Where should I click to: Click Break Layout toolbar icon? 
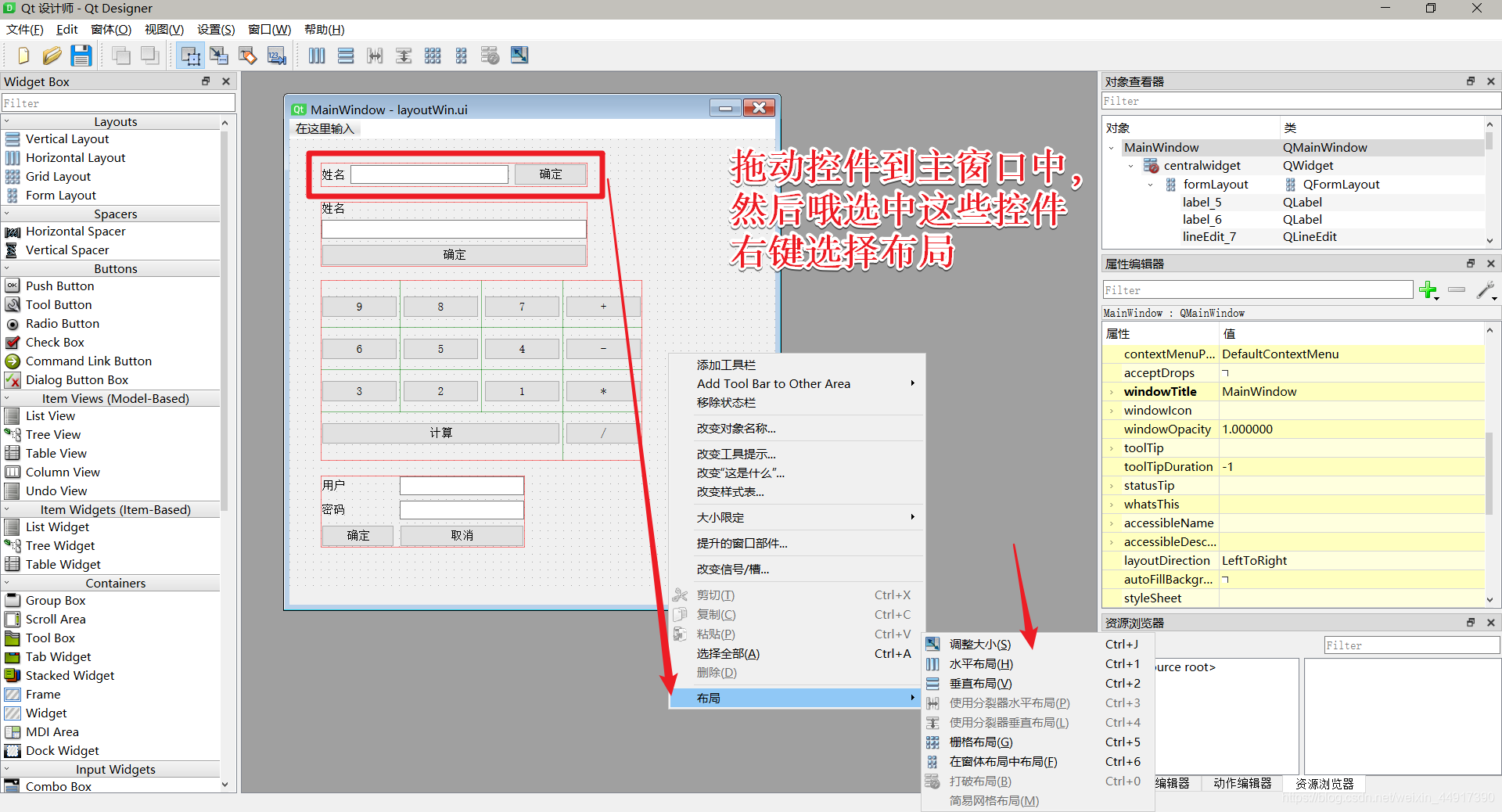point(490,56)
